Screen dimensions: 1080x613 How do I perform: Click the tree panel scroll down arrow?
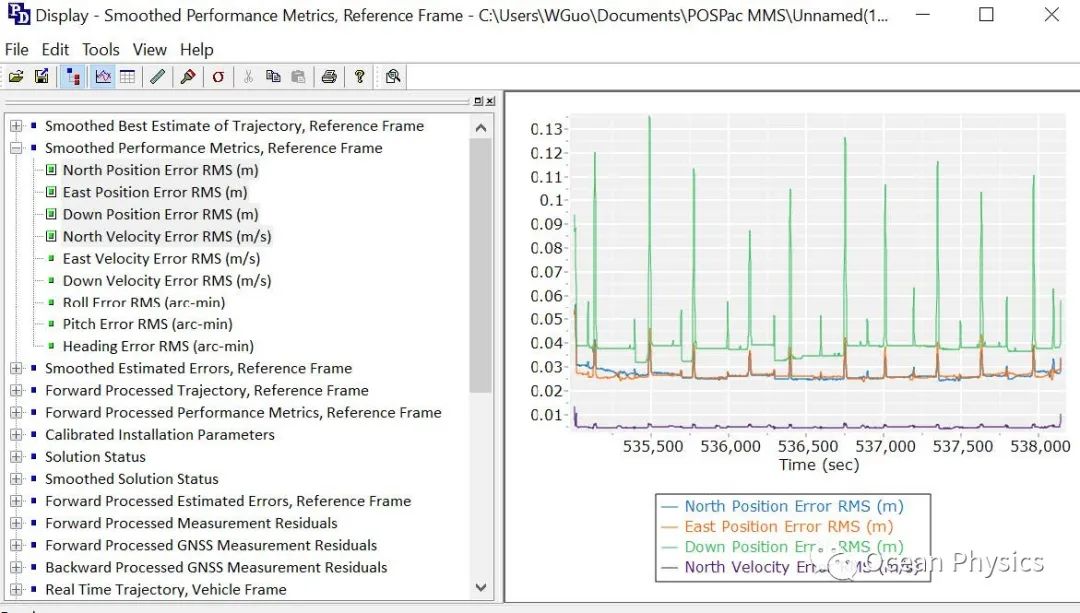tap(481, 589)
